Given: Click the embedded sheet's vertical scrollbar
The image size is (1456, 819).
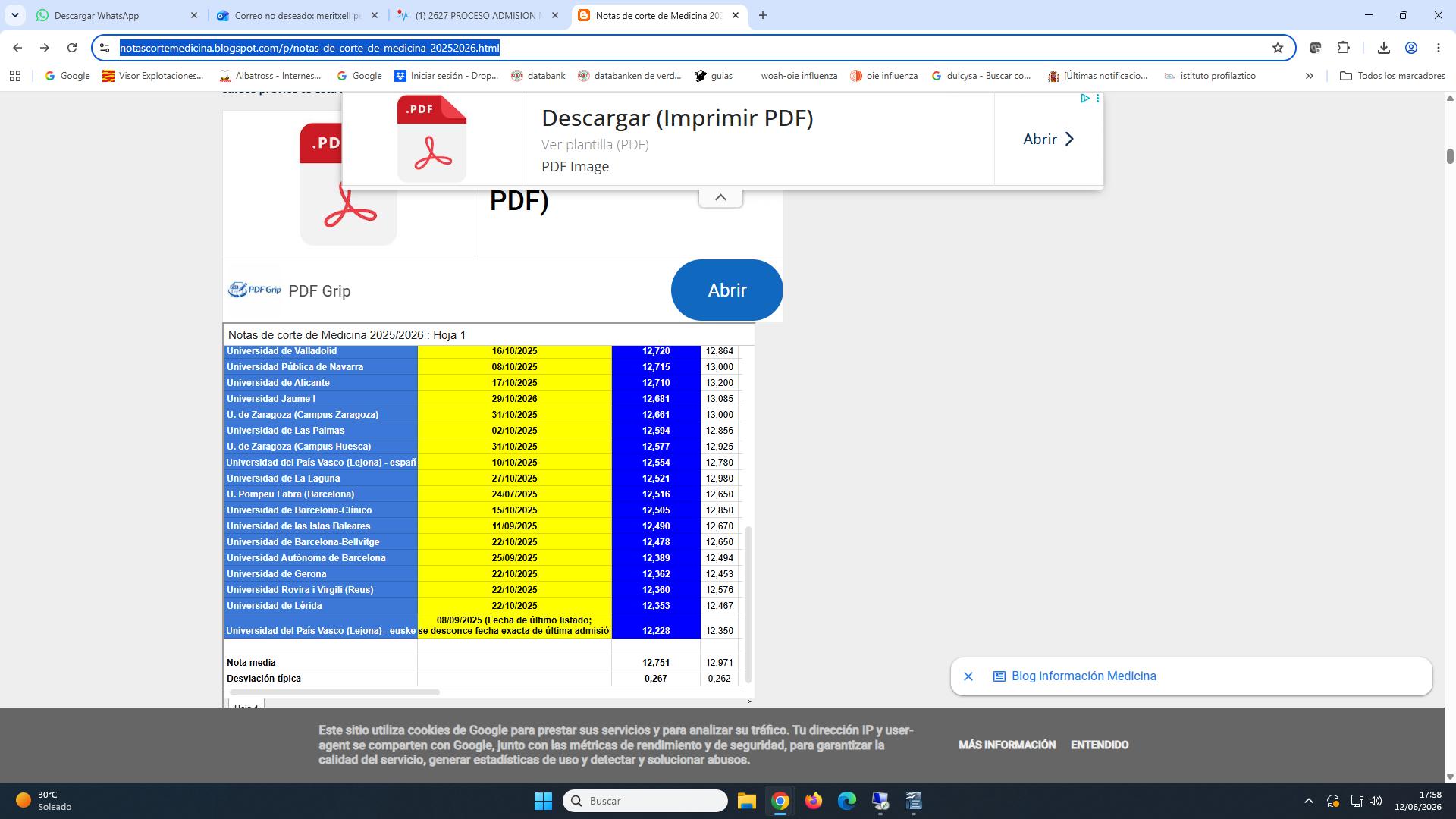Looking at the screenshot, I should point(748,604).
